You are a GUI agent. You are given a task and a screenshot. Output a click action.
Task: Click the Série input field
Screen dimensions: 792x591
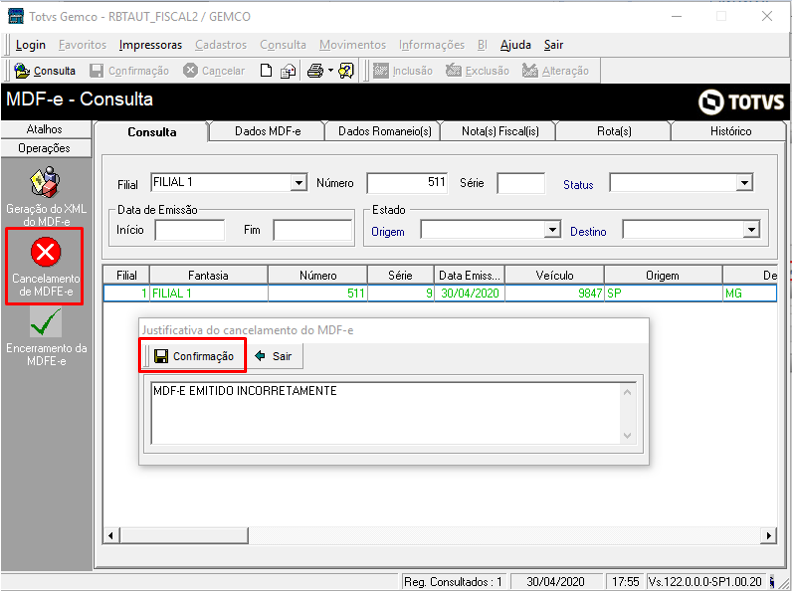[521, 183]
